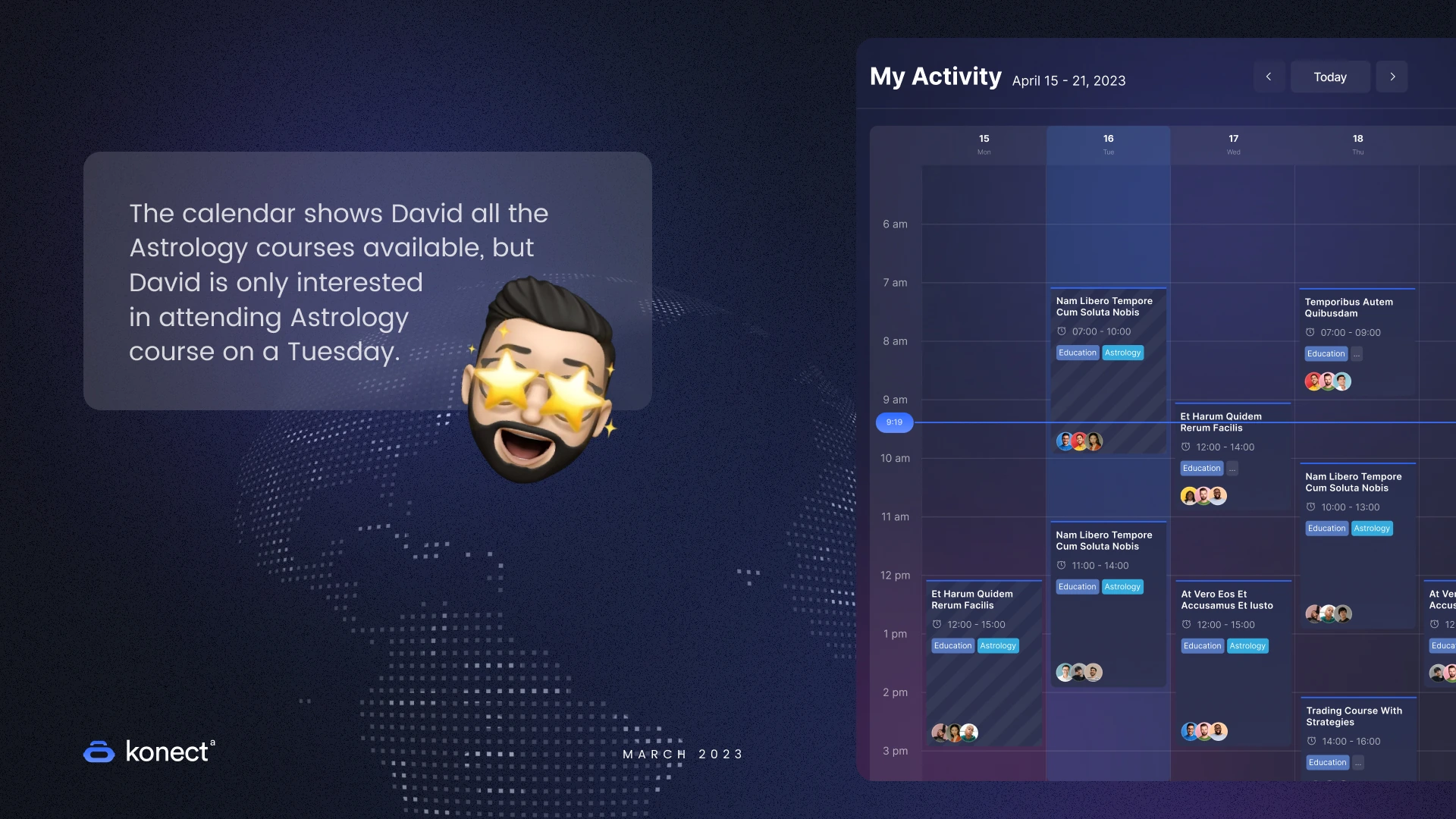The image size is (1456, 819).
Task: Expand more tags on Wednesday 12:00 - 14:00 event
Action: click(1232, 469)
